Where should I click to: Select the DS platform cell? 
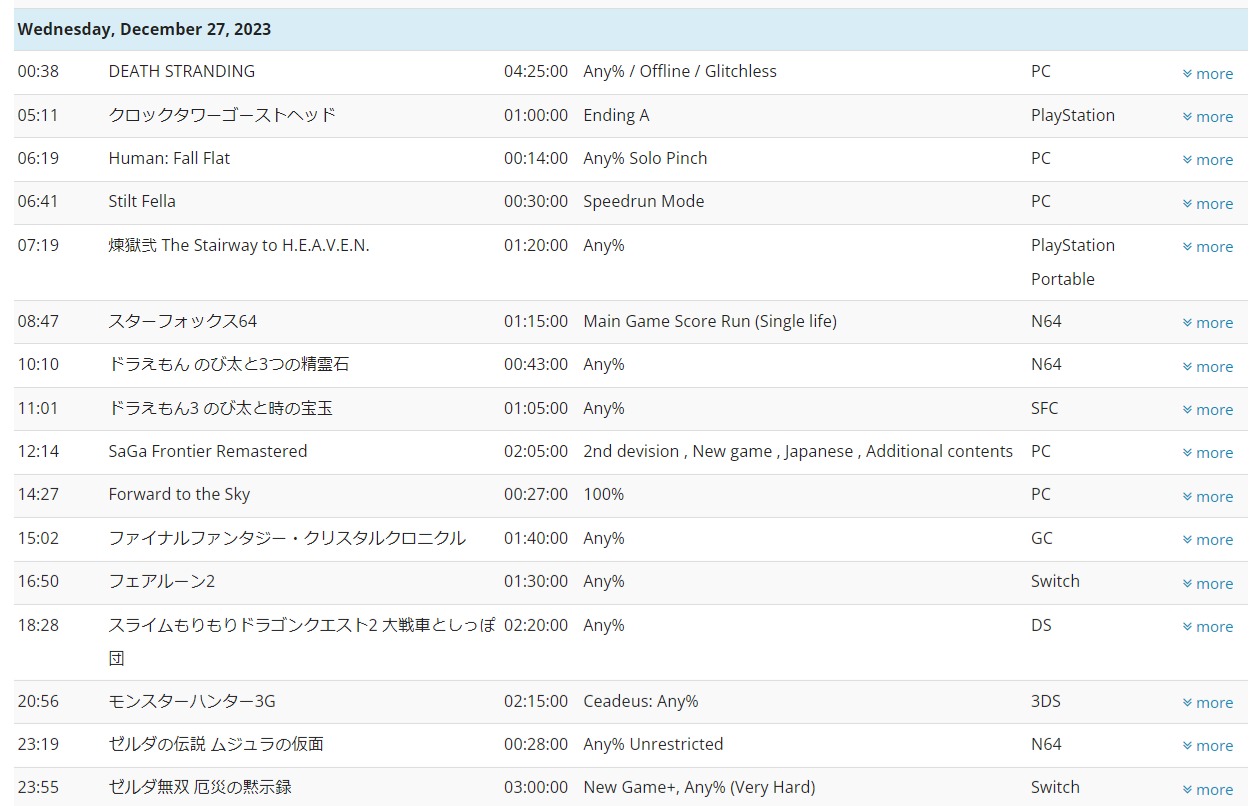[x=1041, y=625]
